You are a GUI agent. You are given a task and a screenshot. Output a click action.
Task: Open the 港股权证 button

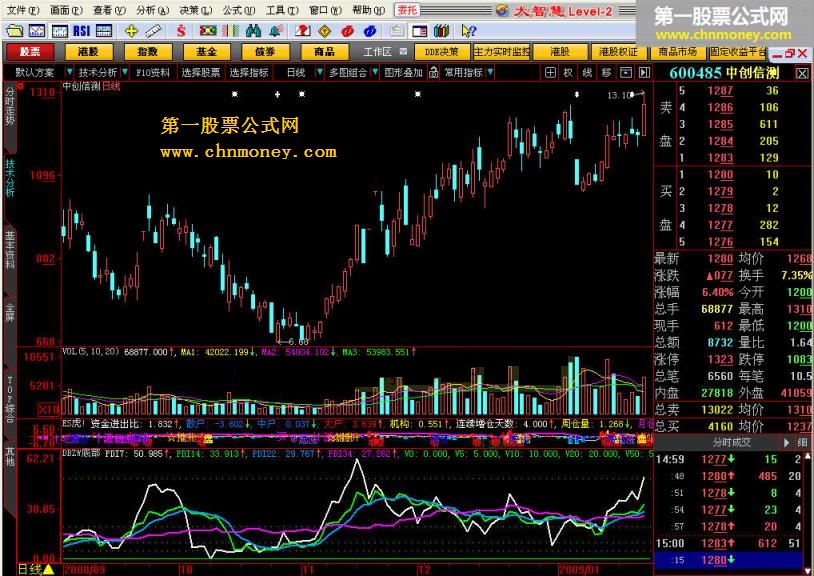coord(618,52)
